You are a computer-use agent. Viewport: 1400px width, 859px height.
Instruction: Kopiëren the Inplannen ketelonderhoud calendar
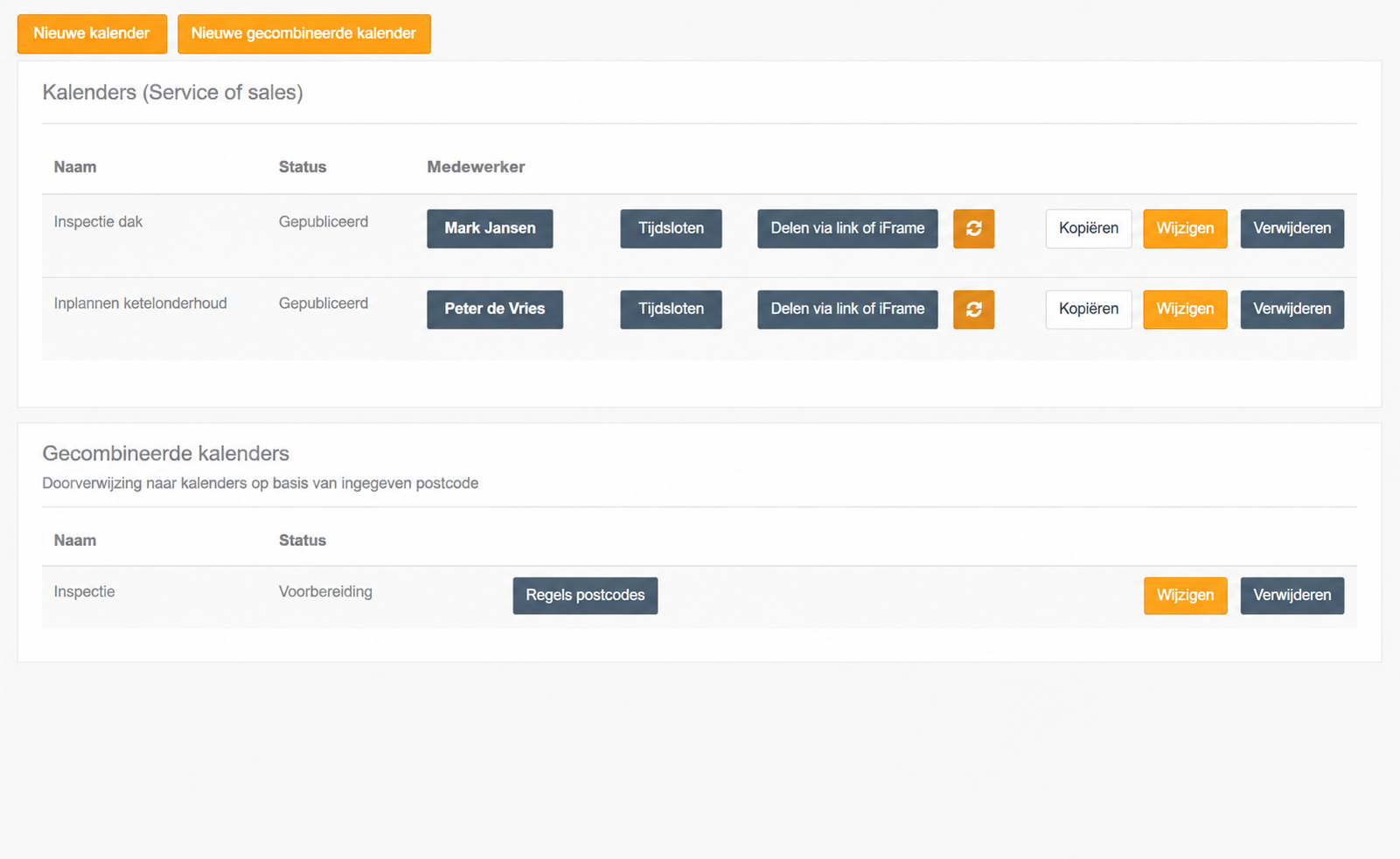1089,310
